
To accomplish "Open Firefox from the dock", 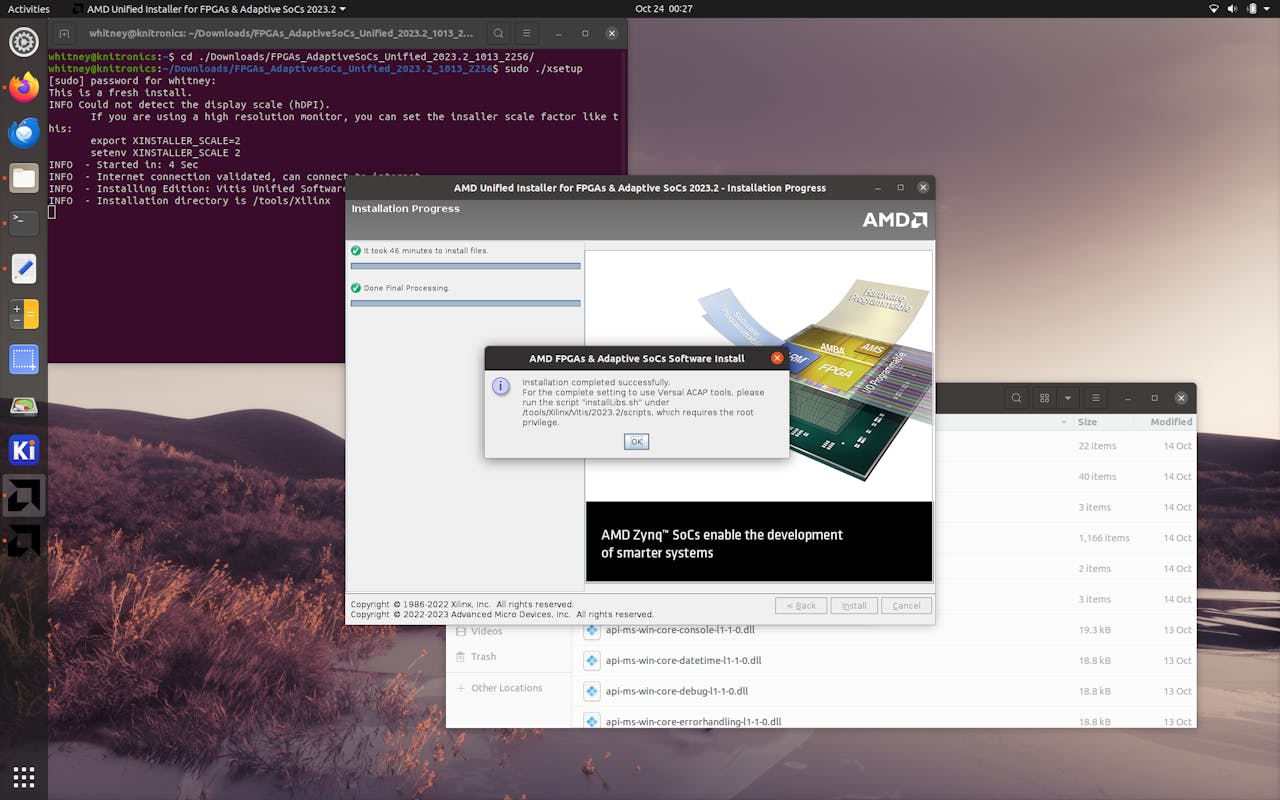I will coord(24,87).
